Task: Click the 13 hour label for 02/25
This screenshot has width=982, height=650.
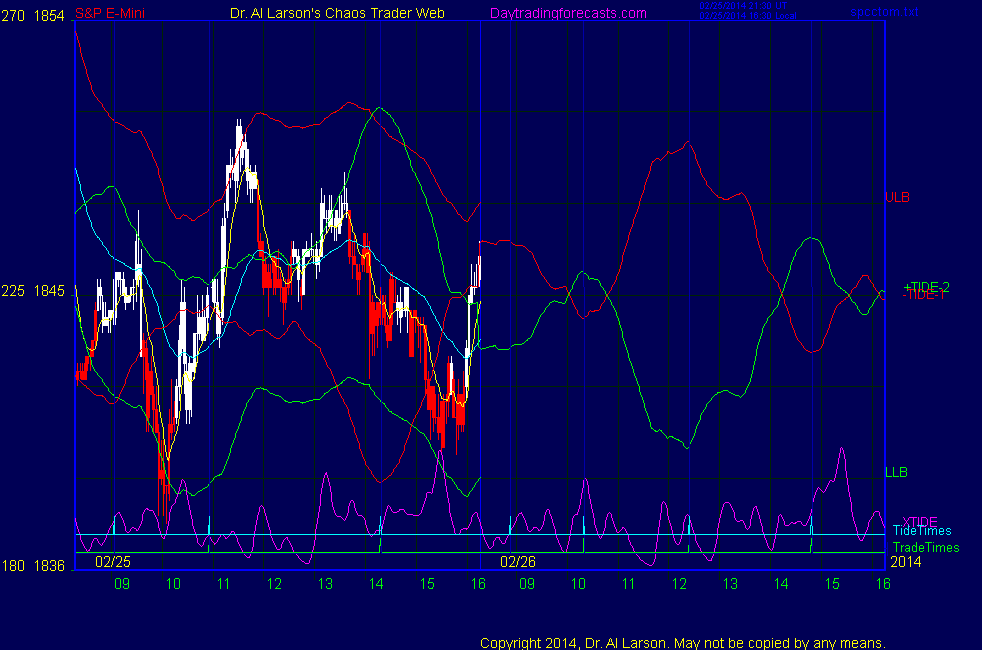Action: tap(325, 584)
